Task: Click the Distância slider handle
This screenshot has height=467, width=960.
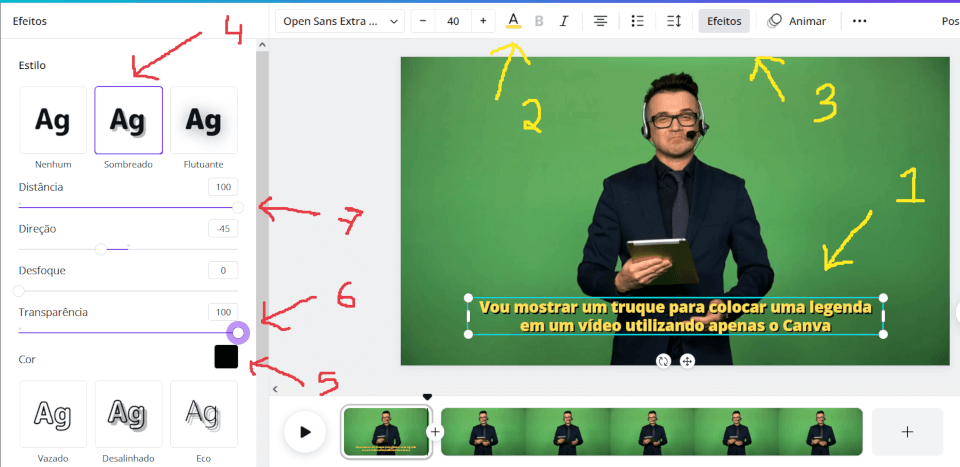Action: click(x=238, y=207)
